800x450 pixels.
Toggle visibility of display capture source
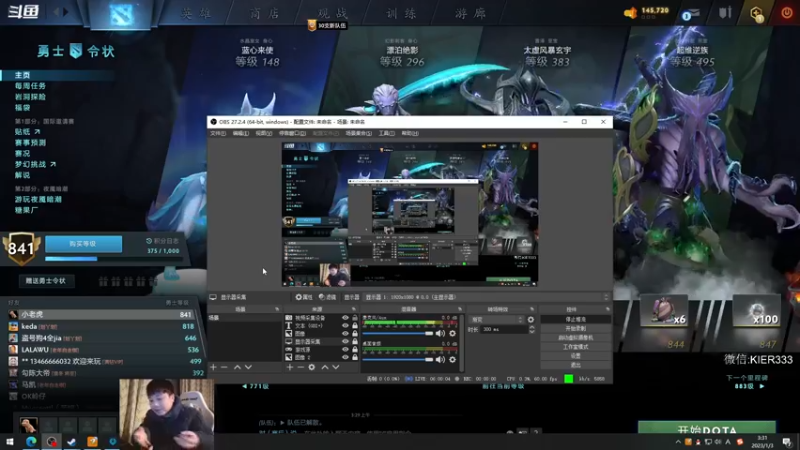[345, 341]
